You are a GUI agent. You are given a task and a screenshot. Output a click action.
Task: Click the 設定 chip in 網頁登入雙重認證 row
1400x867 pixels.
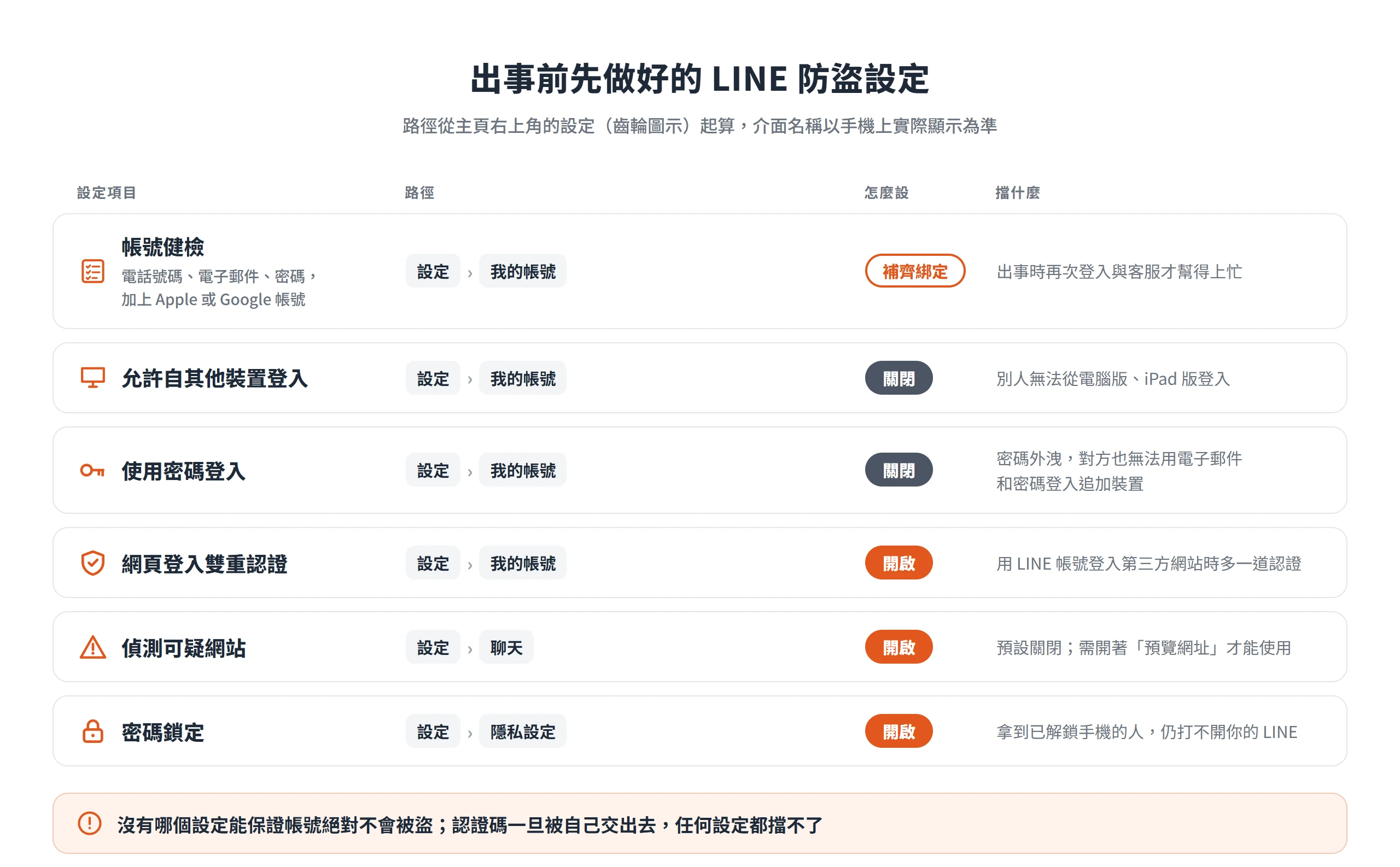(x=433, y=563)
